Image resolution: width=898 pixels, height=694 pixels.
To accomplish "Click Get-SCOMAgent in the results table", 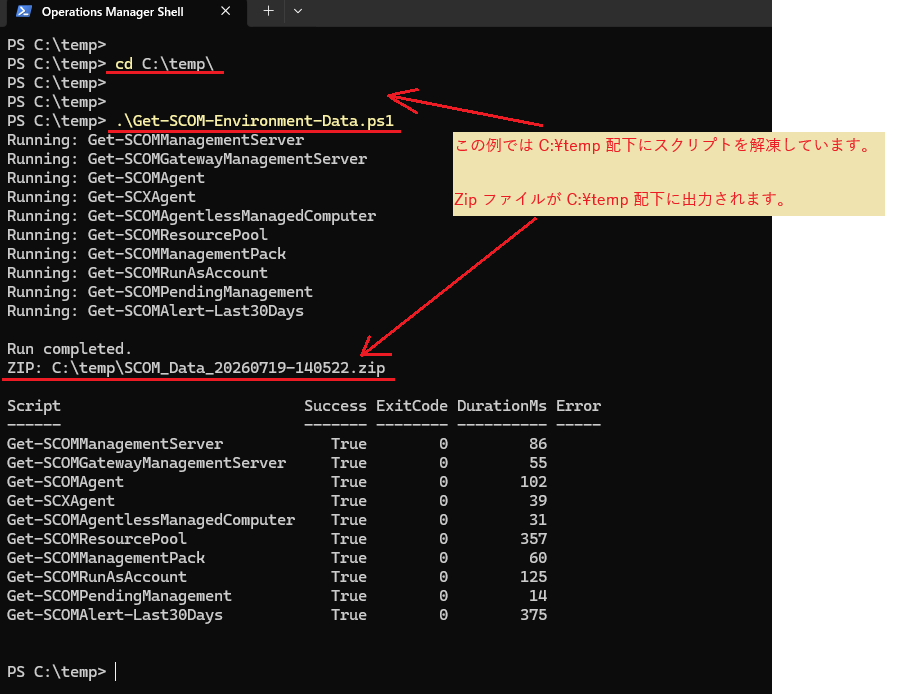I will click(65, 482).
